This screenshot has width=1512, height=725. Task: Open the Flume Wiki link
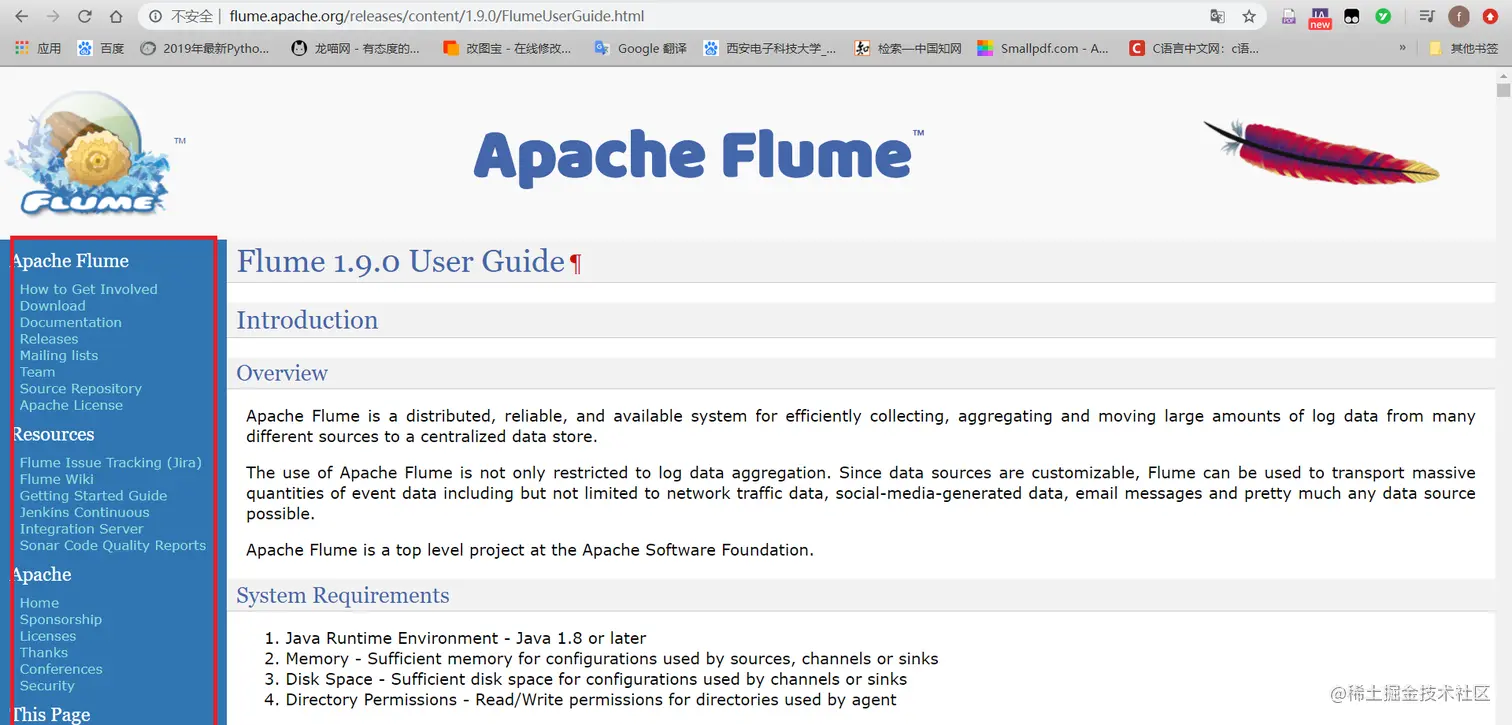pos(57,479)
